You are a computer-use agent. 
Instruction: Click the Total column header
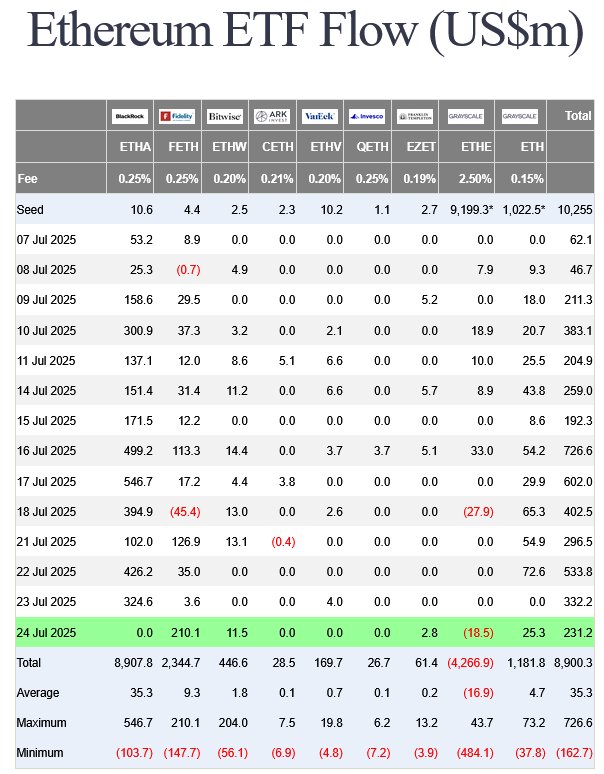578,116
